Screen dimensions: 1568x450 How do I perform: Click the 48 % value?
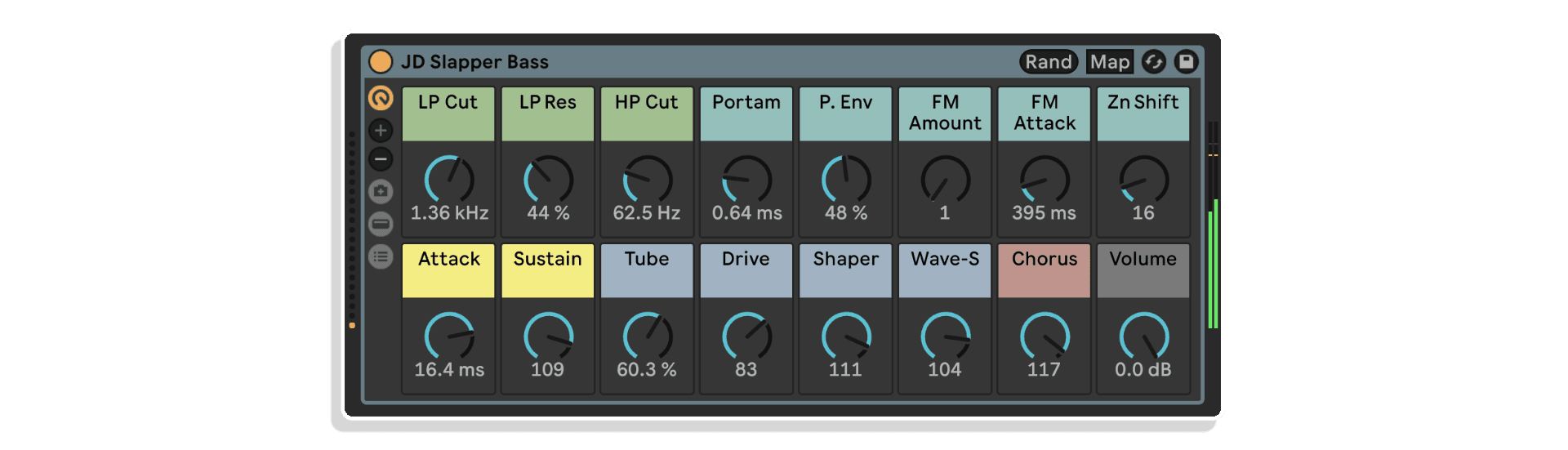pyautogui.click(x=846, y=213)
